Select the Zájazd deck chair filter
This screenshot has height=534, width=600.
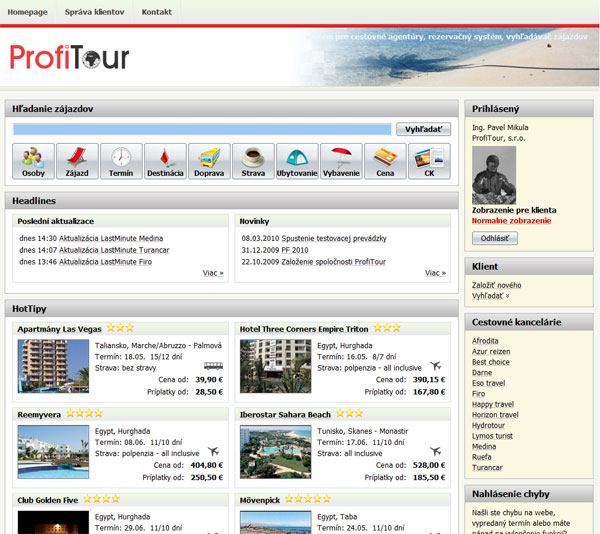pyautogui.click(x=77, y=161)
